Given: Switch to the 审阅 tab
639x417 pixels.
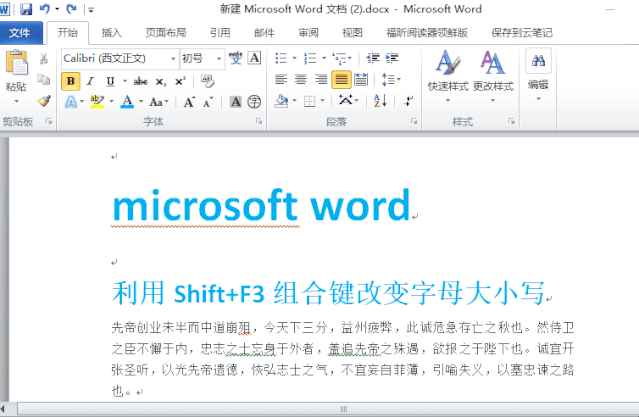Looking at the screenshot, I should point(308,33).
